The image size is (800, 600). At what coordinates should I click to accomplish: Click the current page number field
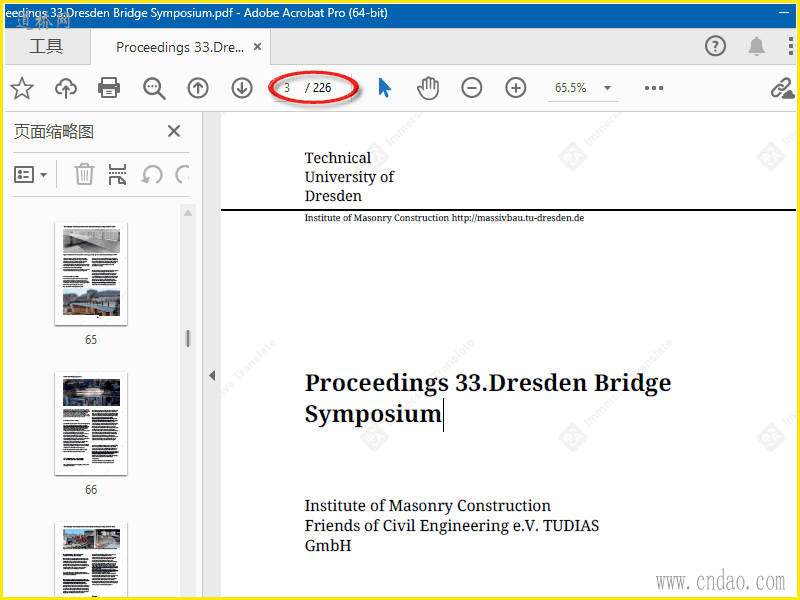[288, 88]
